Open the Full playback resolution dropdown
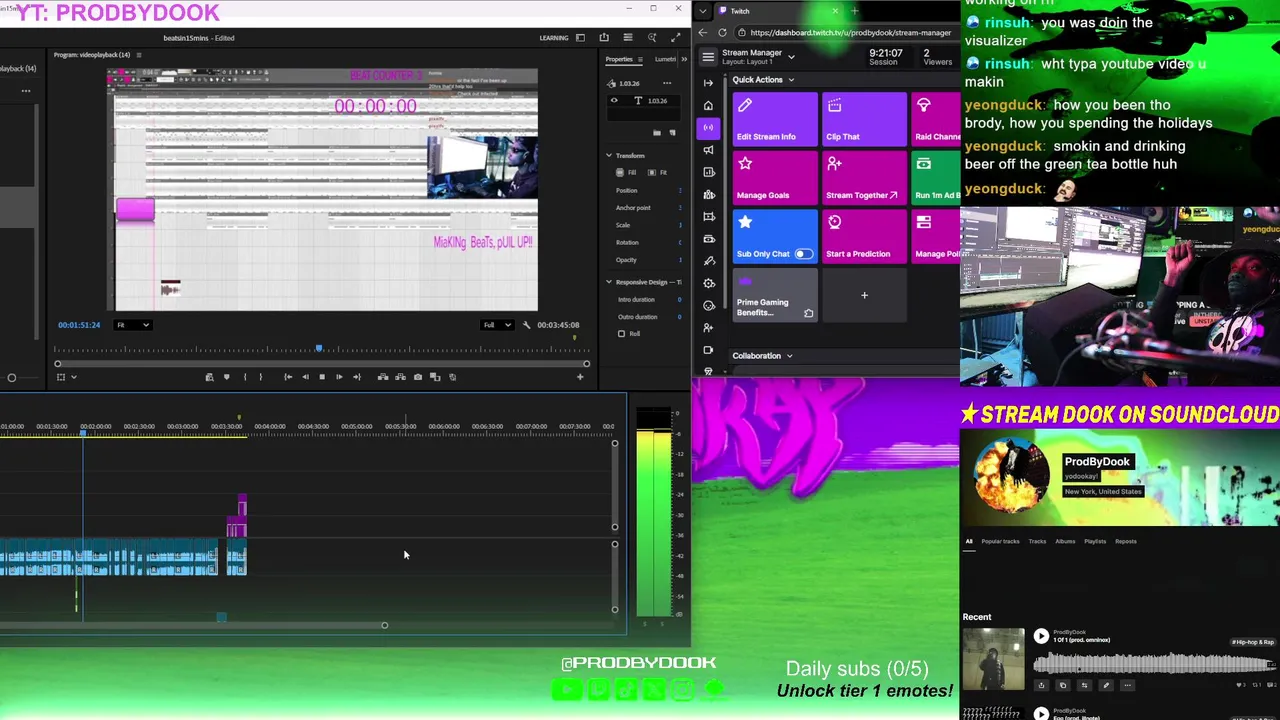This screenshot has width=1280, height=720. click(498, 325)
